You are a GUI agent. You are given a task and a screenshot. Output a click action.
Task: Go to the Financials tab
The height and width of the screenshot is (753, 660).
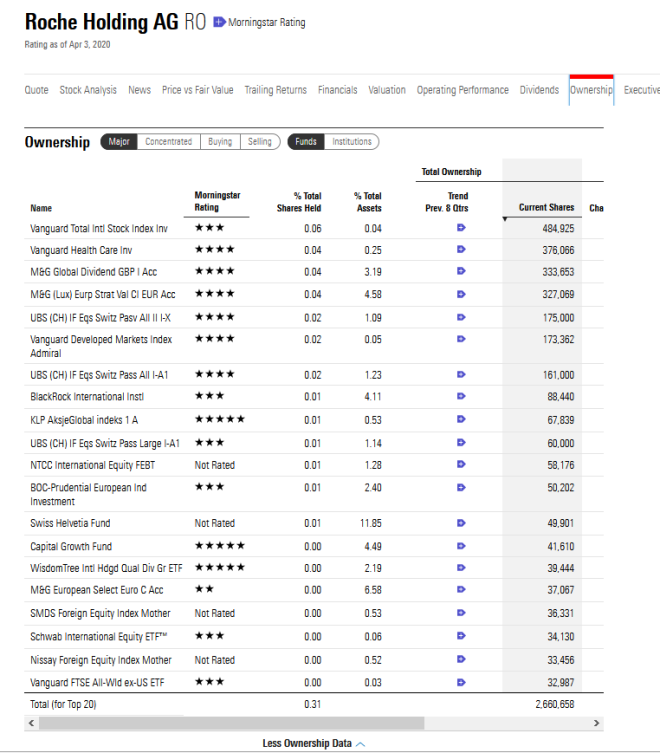[337, 90]
